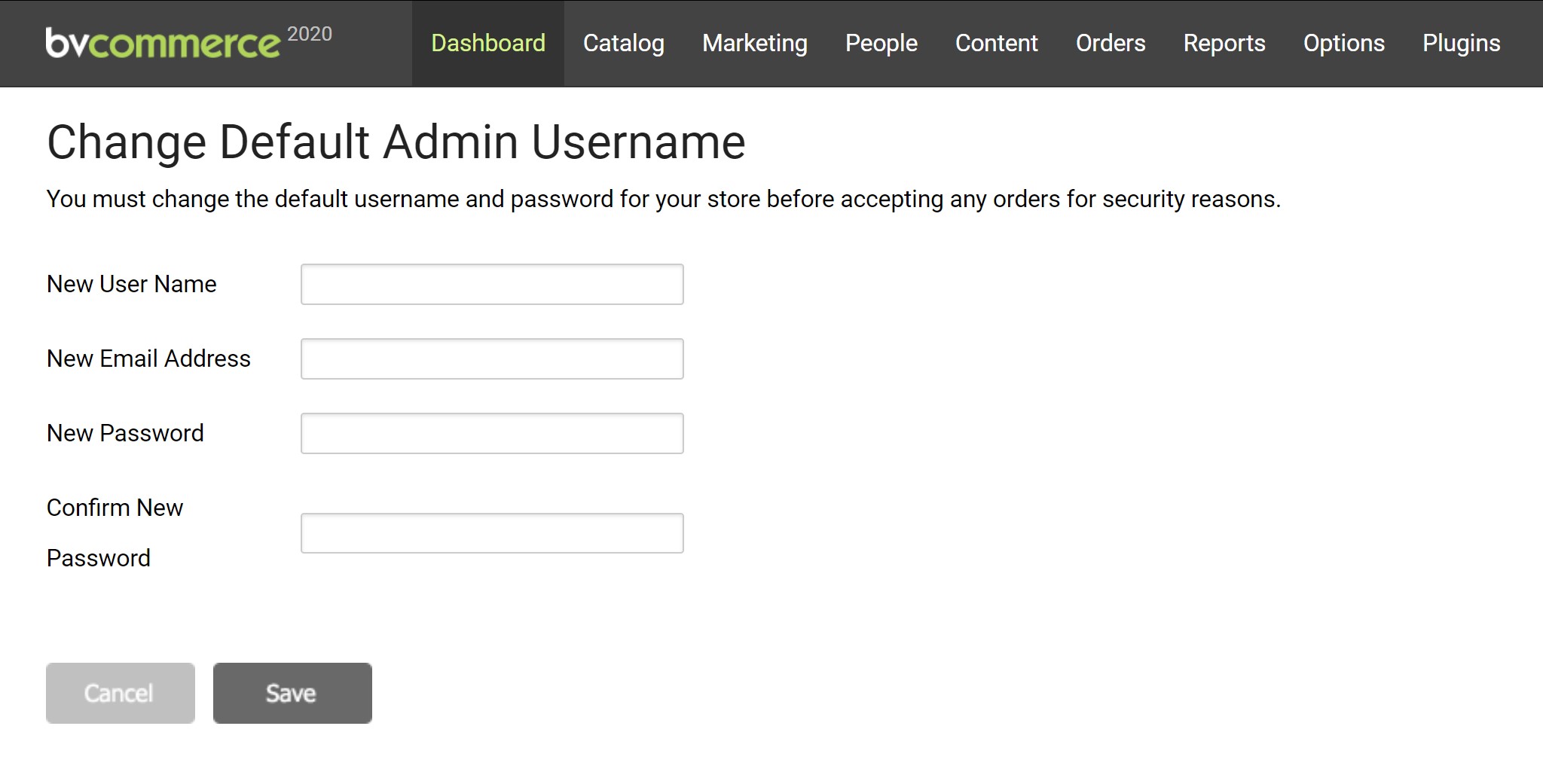Open the Dashboard menu
The width and height of the screenshot is (1543, 784).
pos(488,43)
